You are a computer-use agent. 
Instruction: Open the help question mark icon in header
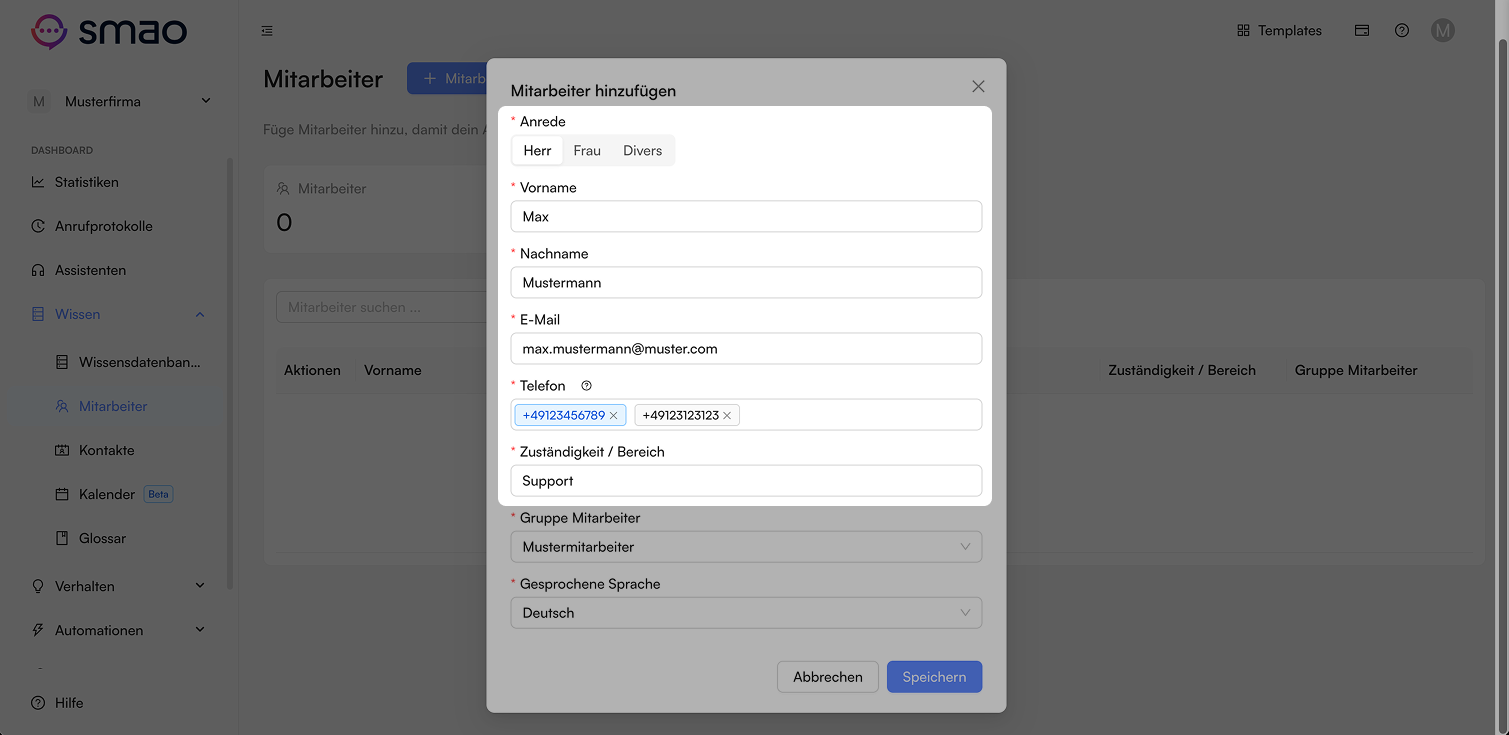coord(1402,31)
